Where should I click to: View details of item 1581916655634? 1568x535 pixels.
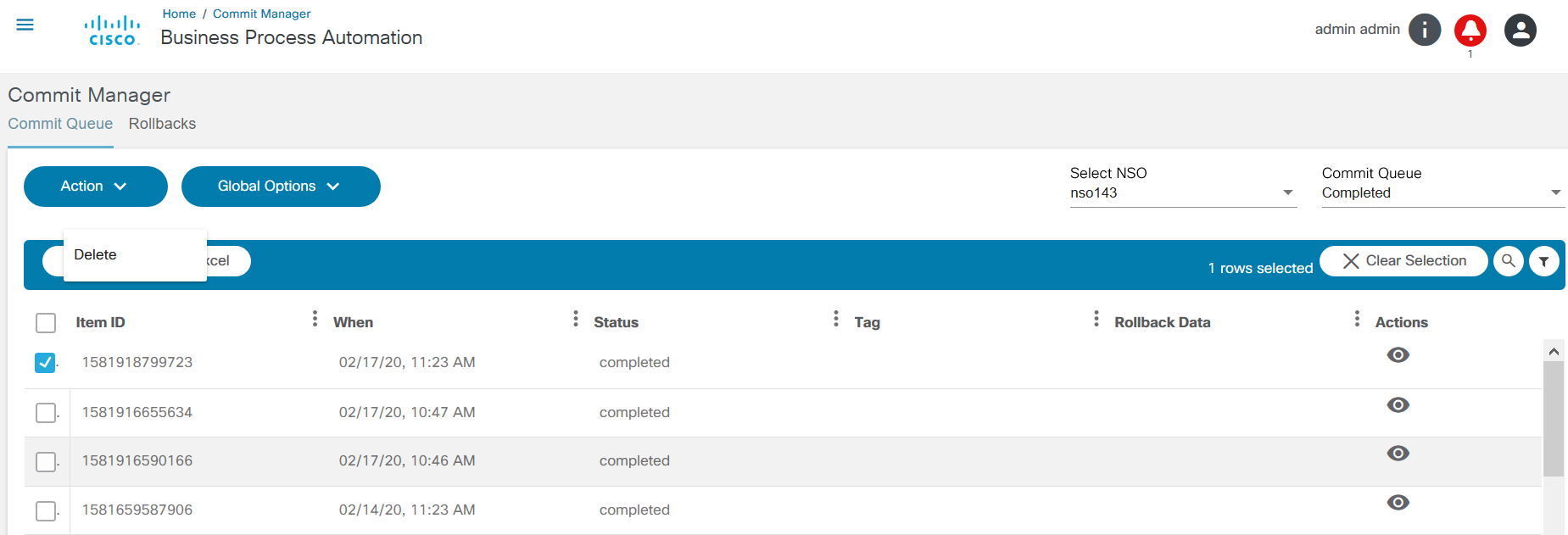click(1398, 405)
